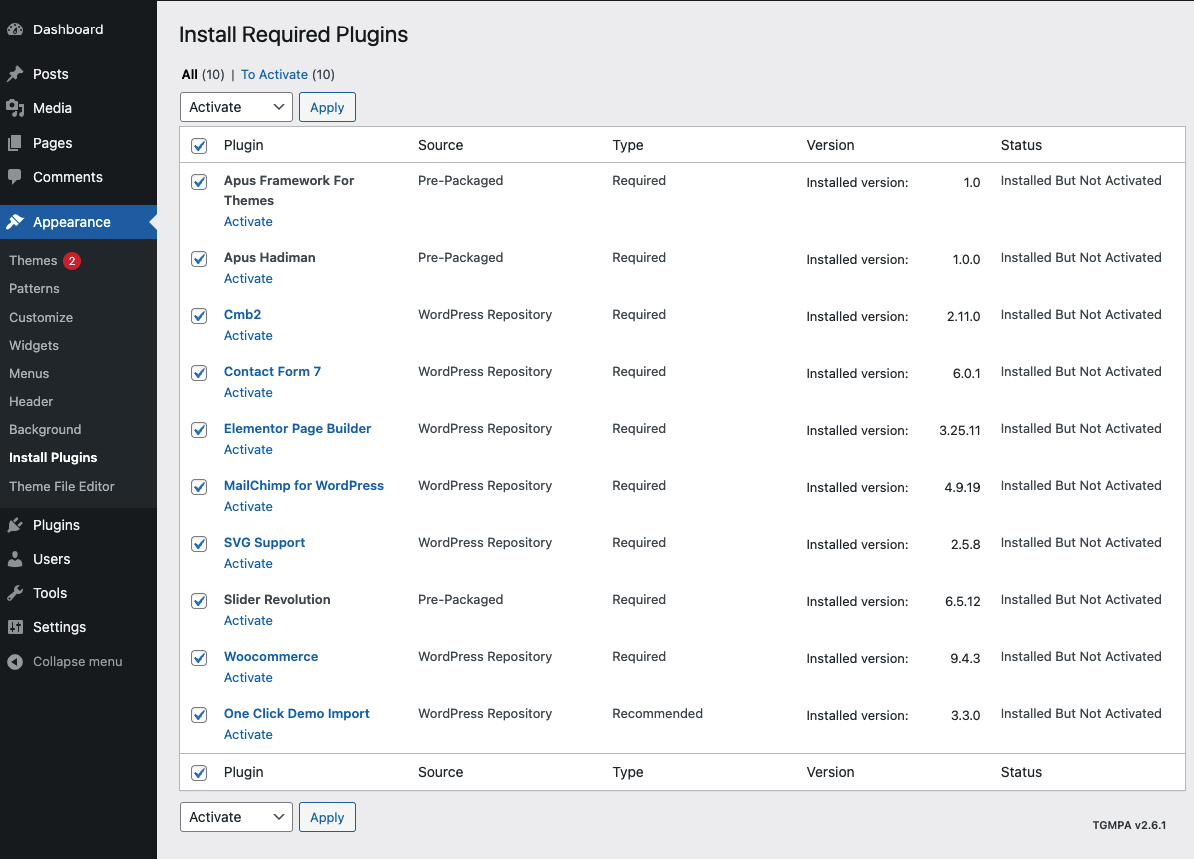This screenshot has width=1194, height=859.
Task: Click the Pages document icon
Action: [x=15, y=143]
